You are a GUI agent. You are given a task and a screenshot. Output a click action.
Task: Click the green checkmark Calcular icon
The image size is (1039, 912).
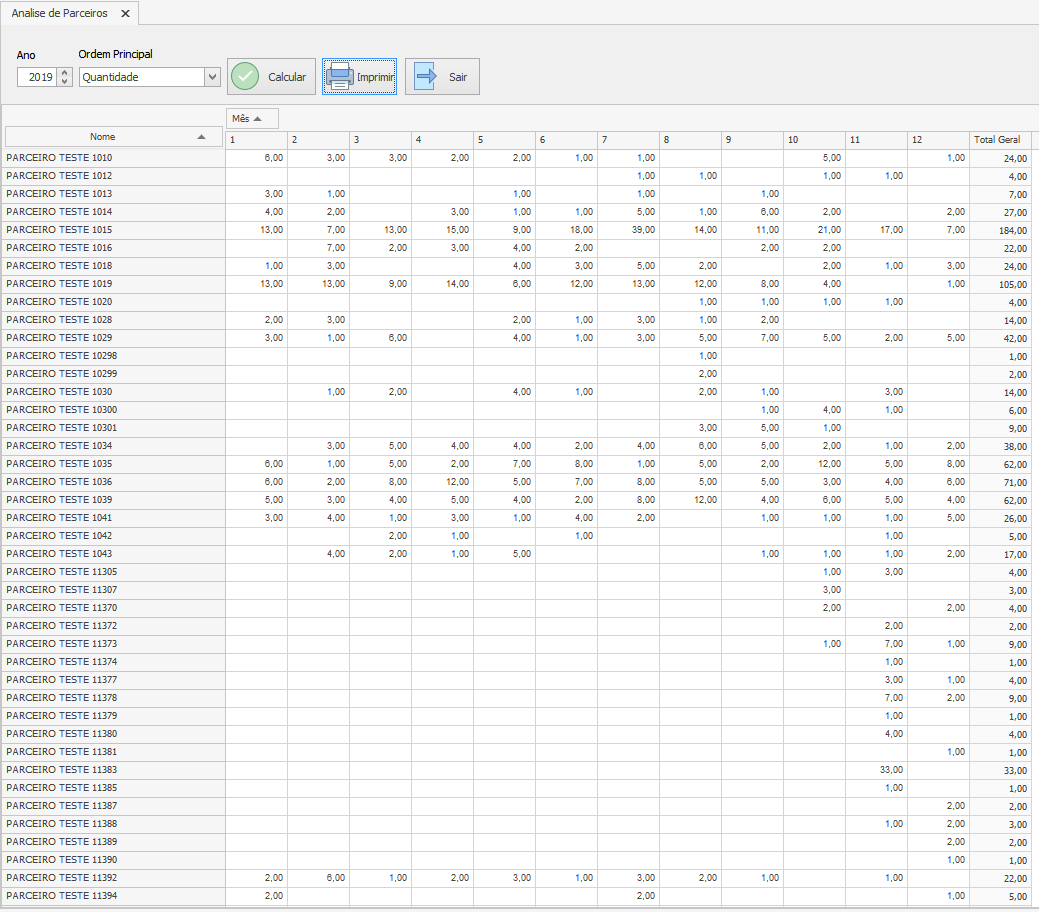[x=245, y=77]
